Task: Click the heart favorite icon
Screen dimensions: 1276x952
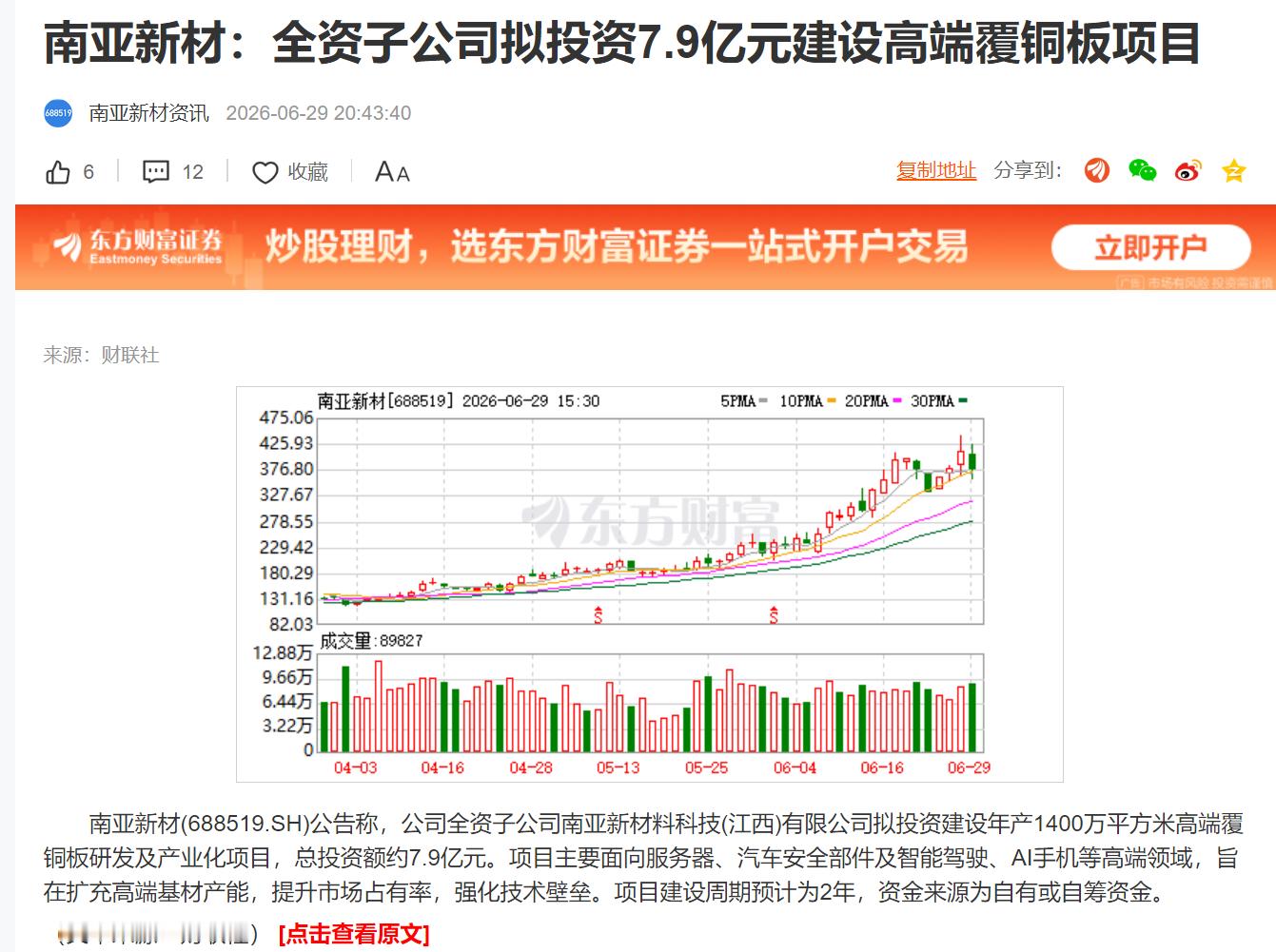Action: coord(265,172)
